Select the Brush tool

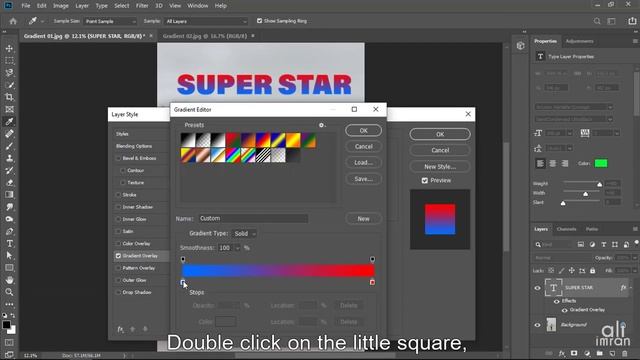9,146
